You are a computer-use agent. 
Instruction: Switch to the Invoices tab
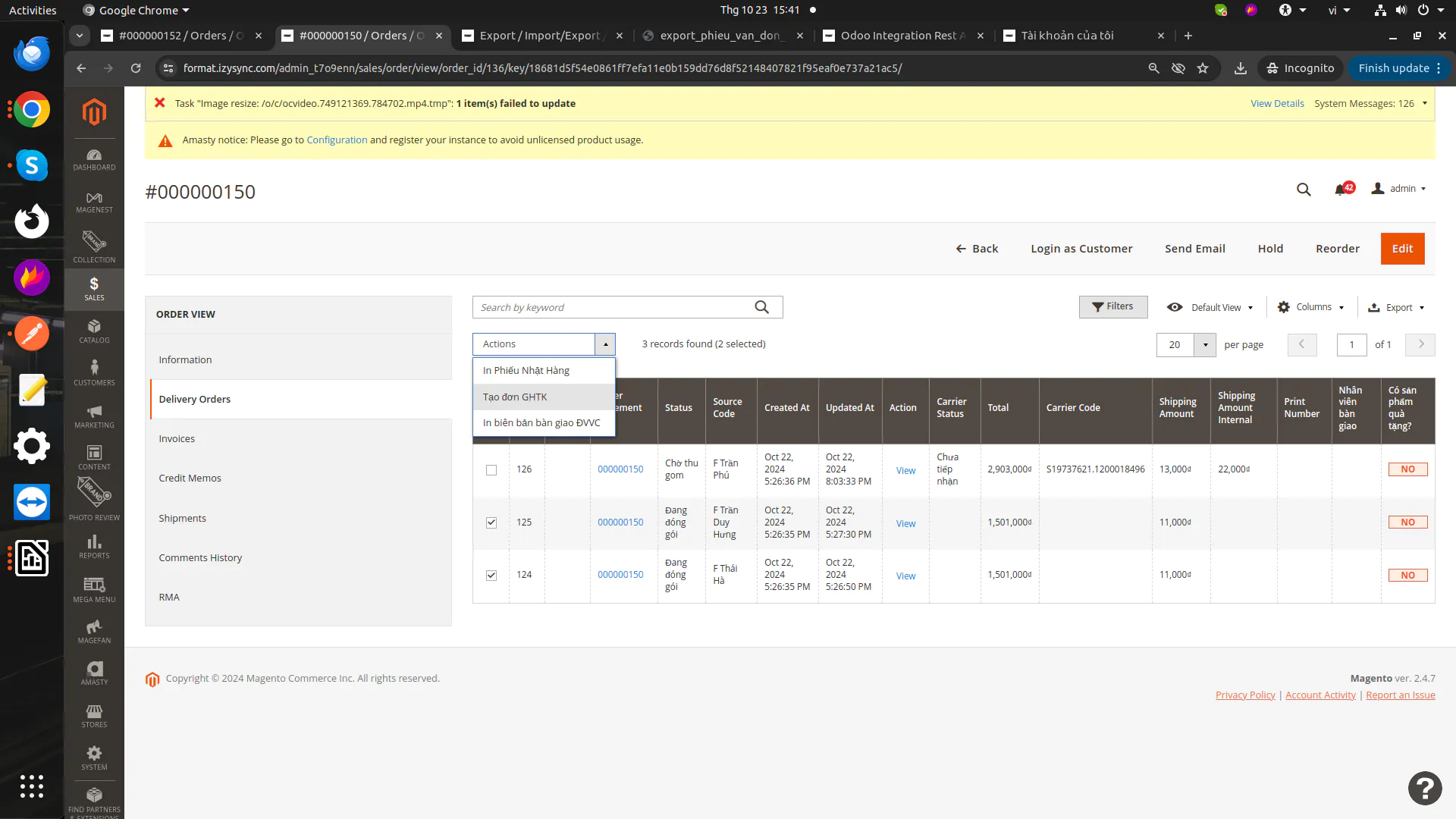177,439
